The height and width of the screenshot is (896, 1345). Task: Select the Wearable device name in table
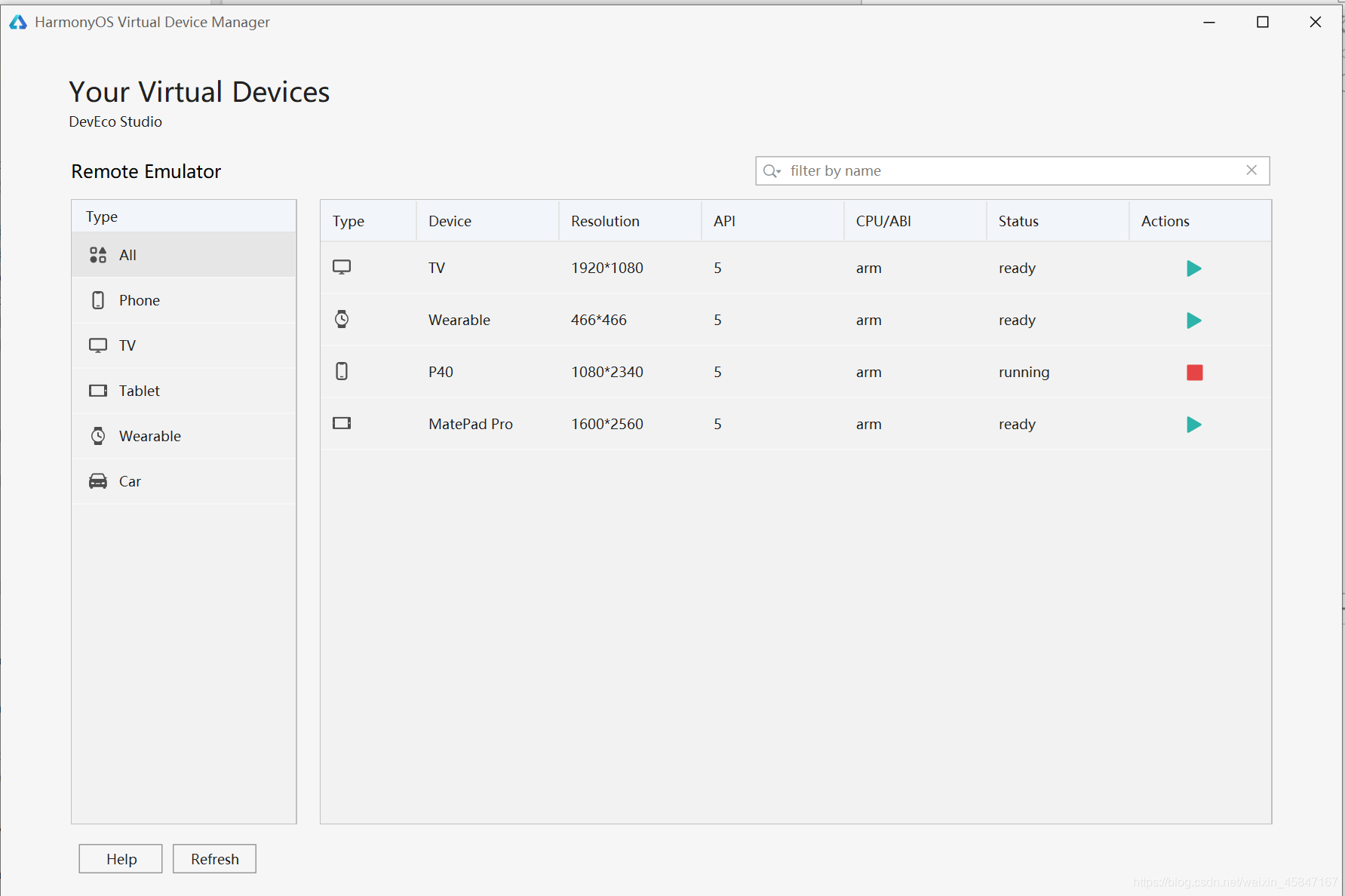(459, 320)
